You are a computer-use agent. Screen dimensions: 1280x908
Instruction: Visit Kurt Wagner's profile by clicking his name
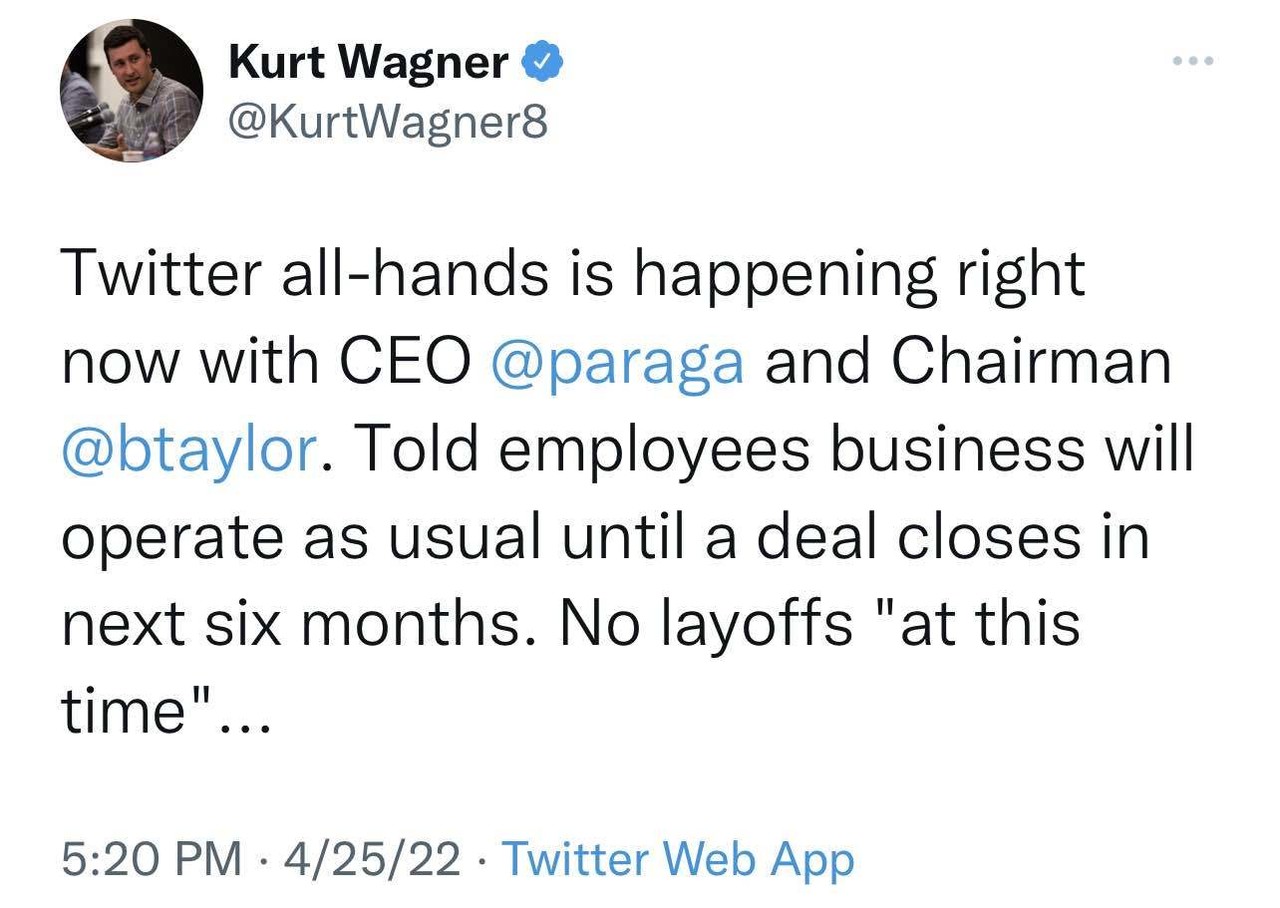pyautogui.click(x=363, y=59)
